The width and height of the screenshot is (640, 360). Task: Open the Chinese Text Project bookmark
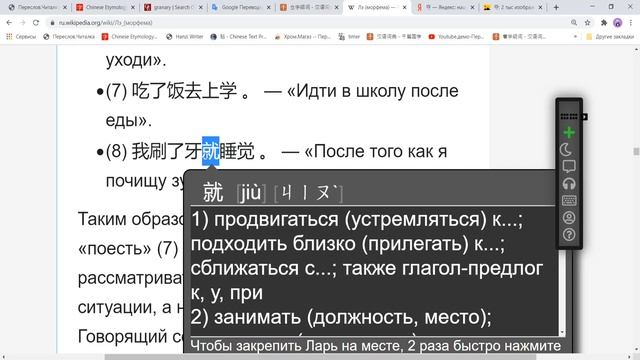point(238,36)
